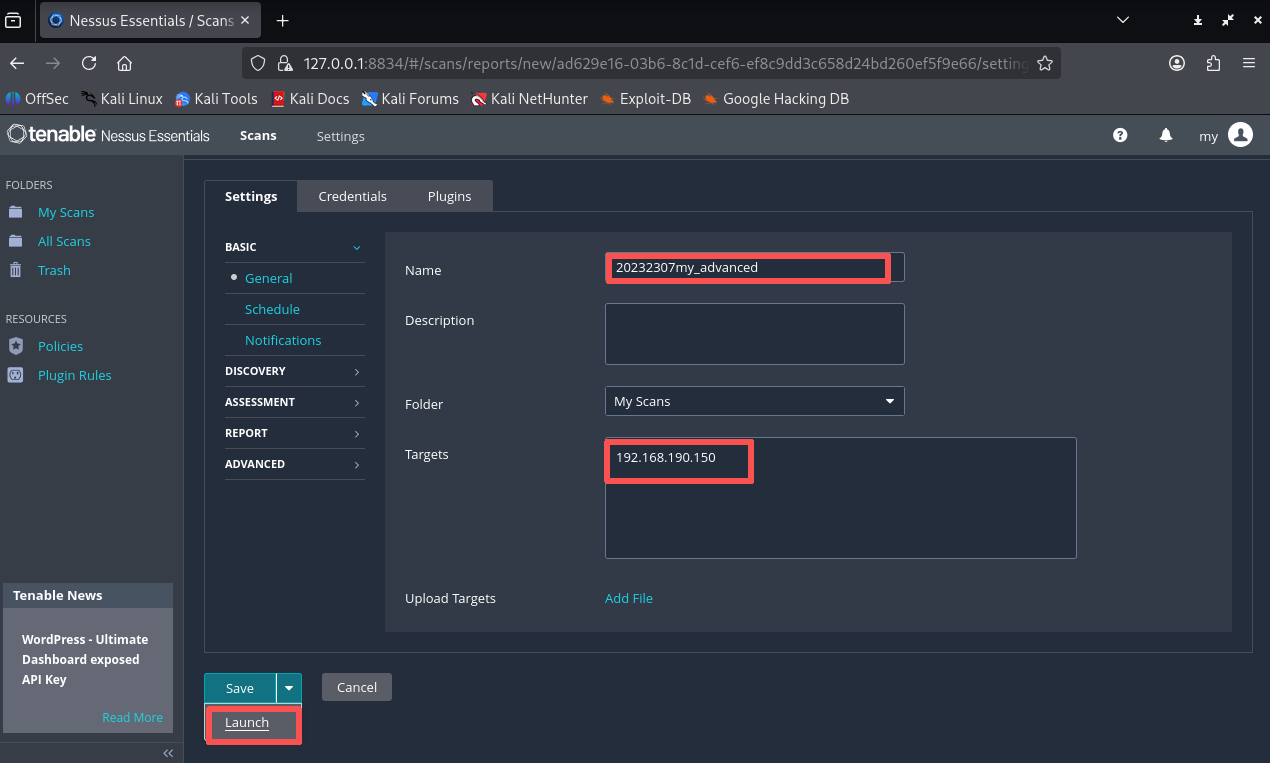Open the My Scans folder link
Viewport: 1270px width, 763px height.
pos(66,212)
